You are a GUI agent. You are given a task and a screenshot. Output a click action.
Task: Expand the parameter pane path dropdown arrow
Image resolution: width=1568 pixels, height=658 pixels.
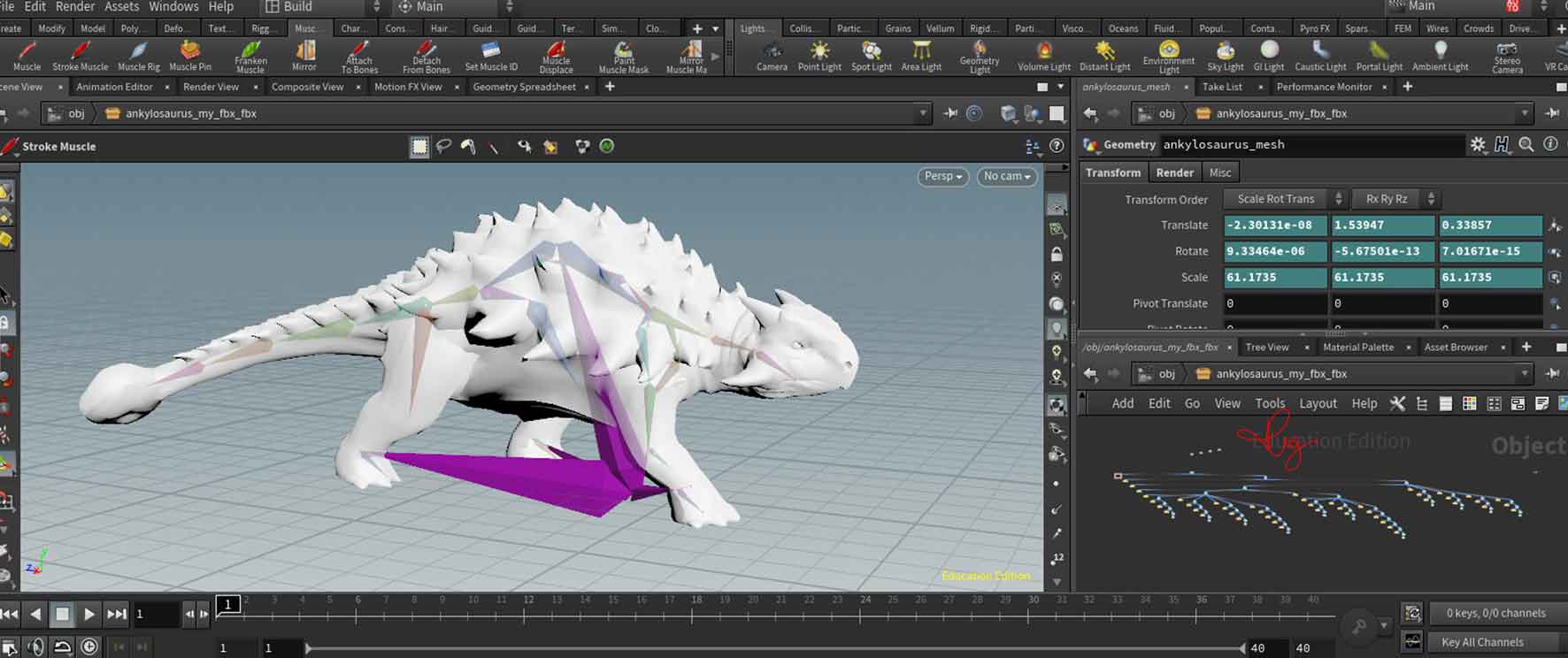(x=1524, y=113)
